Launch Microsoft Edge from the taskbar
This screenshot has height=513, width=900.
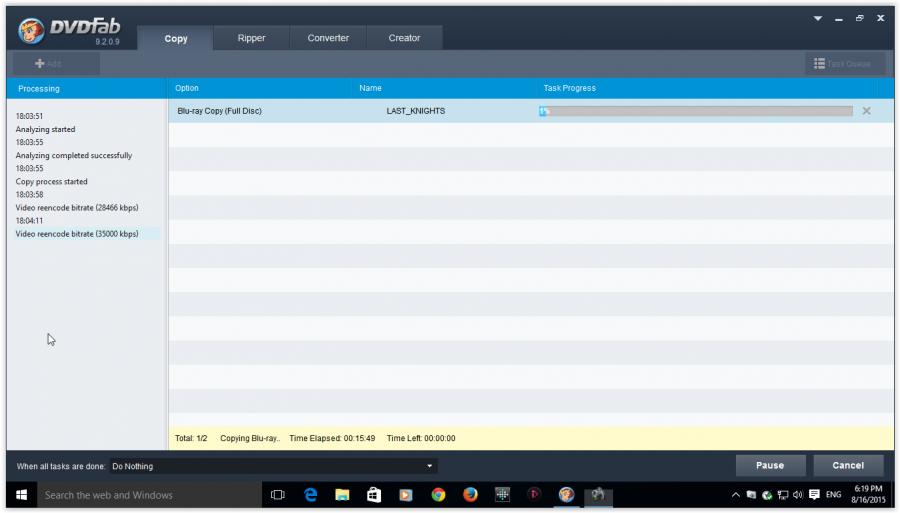click(x=311, y=495)
